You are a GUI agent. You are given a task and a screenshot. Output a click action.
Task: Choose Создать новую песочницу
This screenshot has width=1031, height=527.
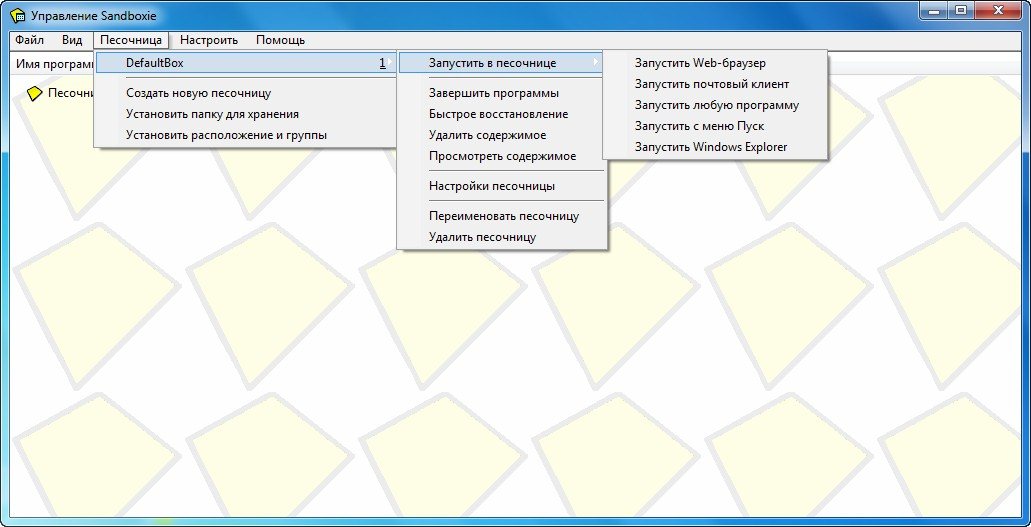point(198,93)
